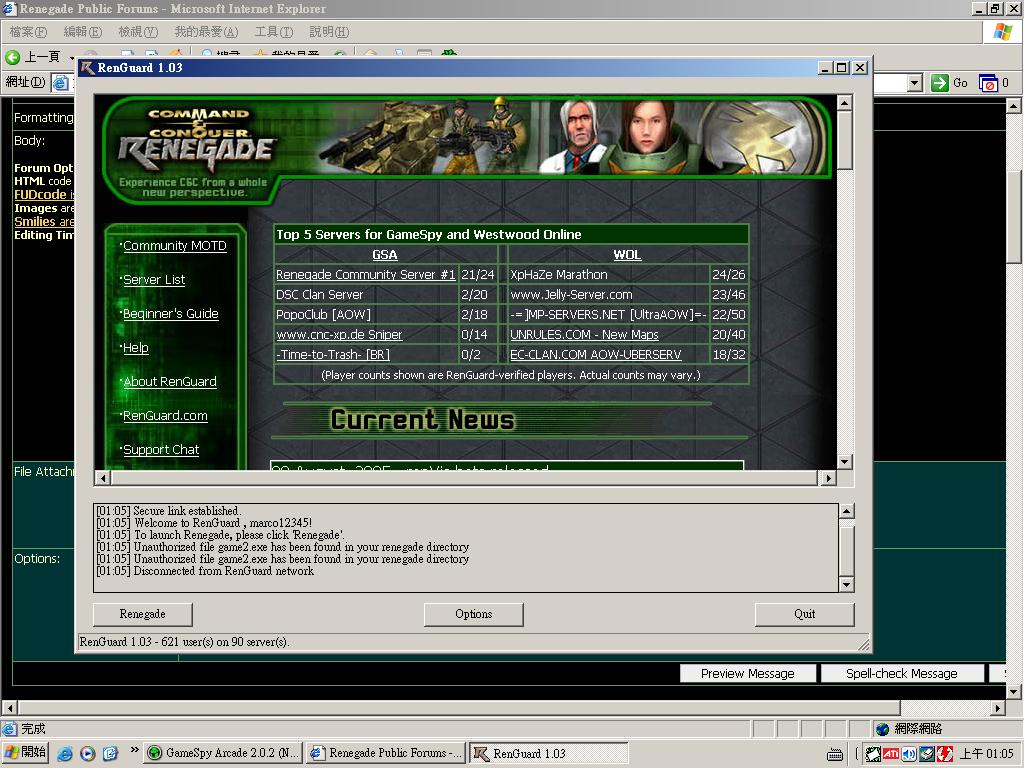Click the popup blocker icon next to Go
Viewport: 1024px width, 768px height.
(988, 83)
